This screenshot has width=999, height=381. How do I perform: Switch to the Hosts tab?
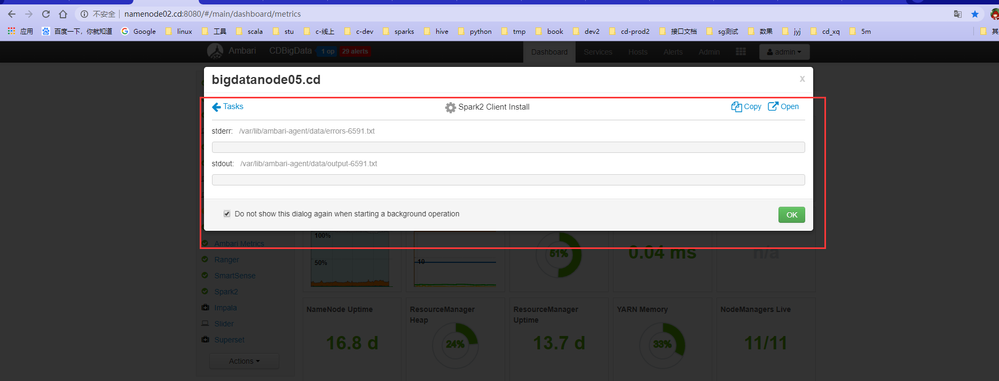coord(638,52)
